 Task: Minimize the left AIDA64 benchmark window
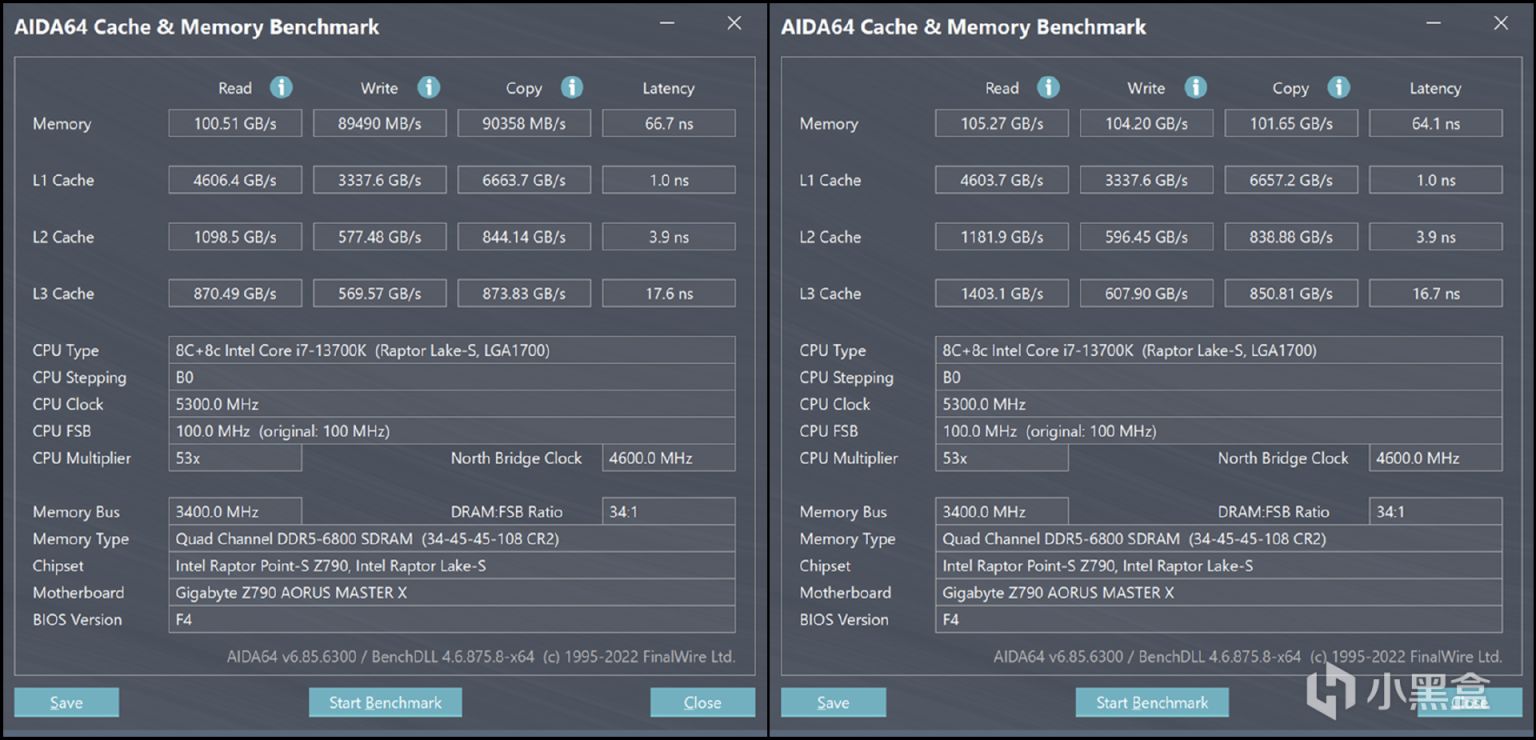pyautogui.click(x=668, y=22)
